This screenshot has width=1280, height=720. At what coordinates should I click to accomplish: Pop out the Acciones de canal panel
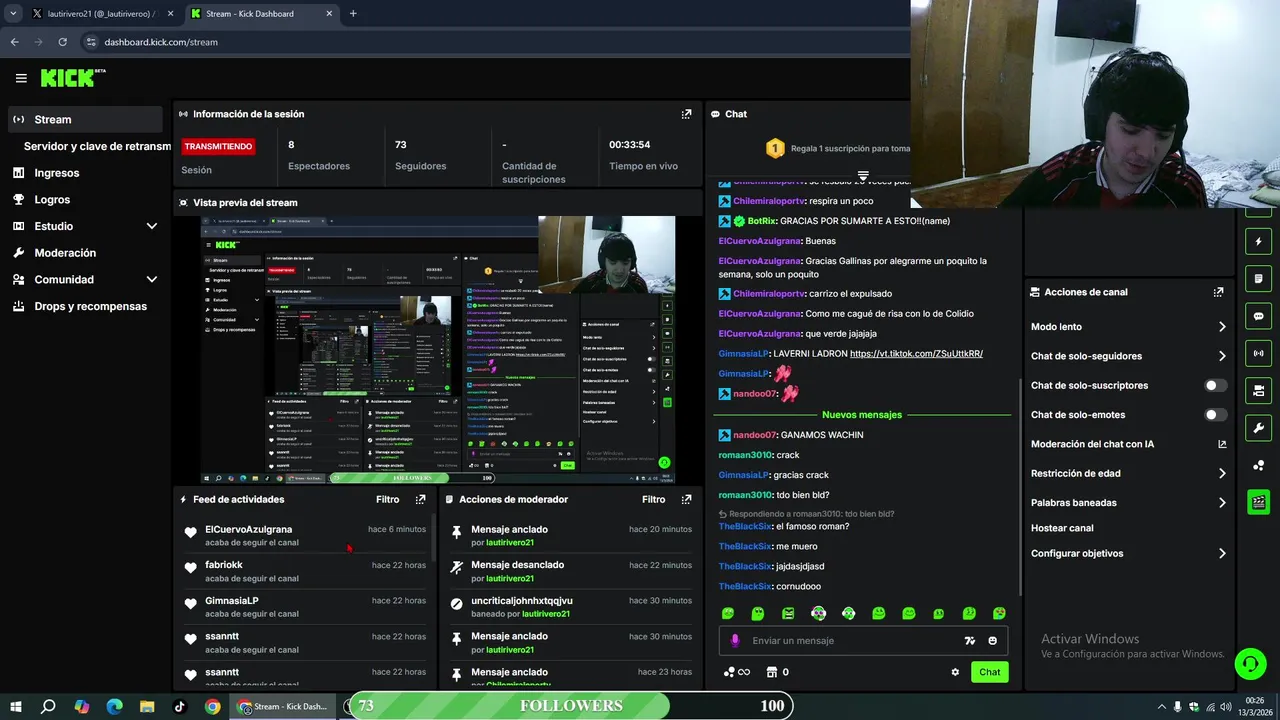(x=1218, y=292)
